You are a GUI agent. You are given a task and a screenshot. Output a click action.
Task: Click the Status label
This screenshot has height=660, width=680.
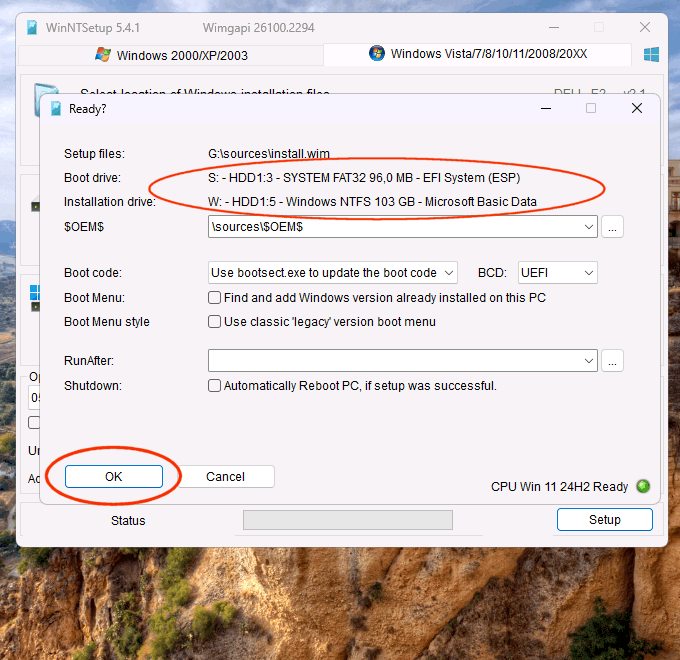(x=128, y=520)
